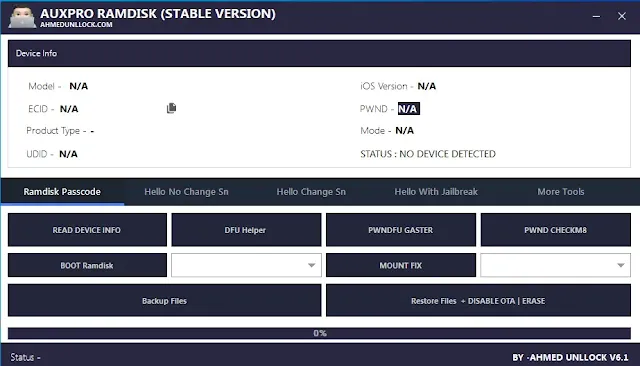Image resolution: width=640 pixels, height=366 pixels.
Task: Launch the DFU Helper
Action: tap(246, 230)
